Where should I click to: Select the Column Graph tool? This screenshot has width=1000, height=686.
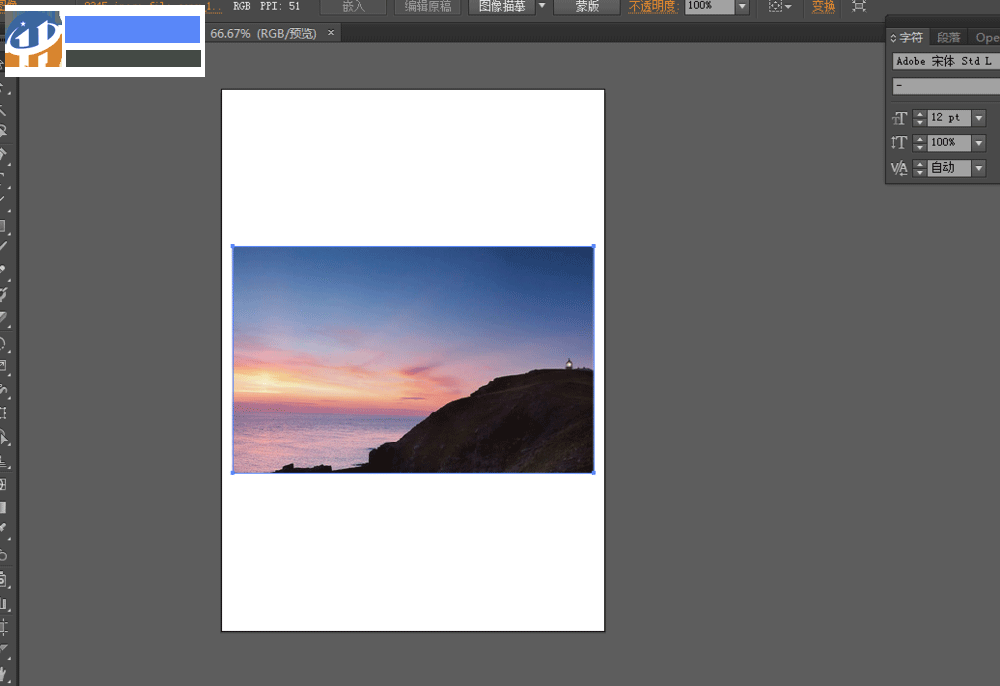[3, 604]
